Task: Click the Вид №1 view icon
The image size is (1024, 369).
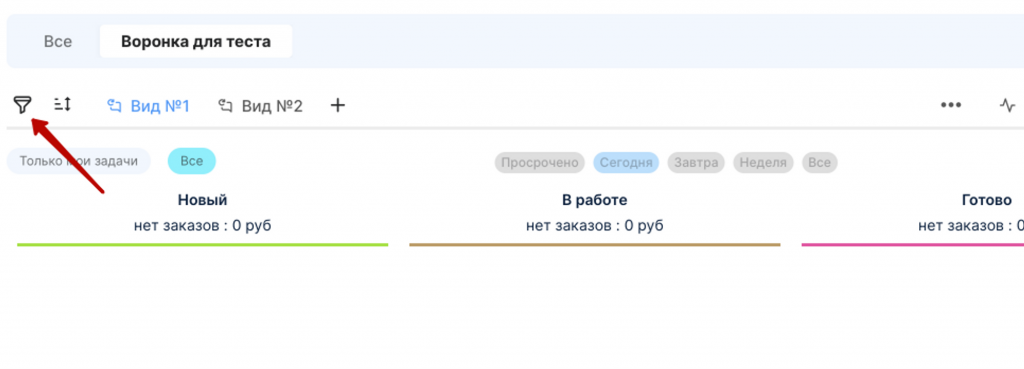Action: [116, 106]
